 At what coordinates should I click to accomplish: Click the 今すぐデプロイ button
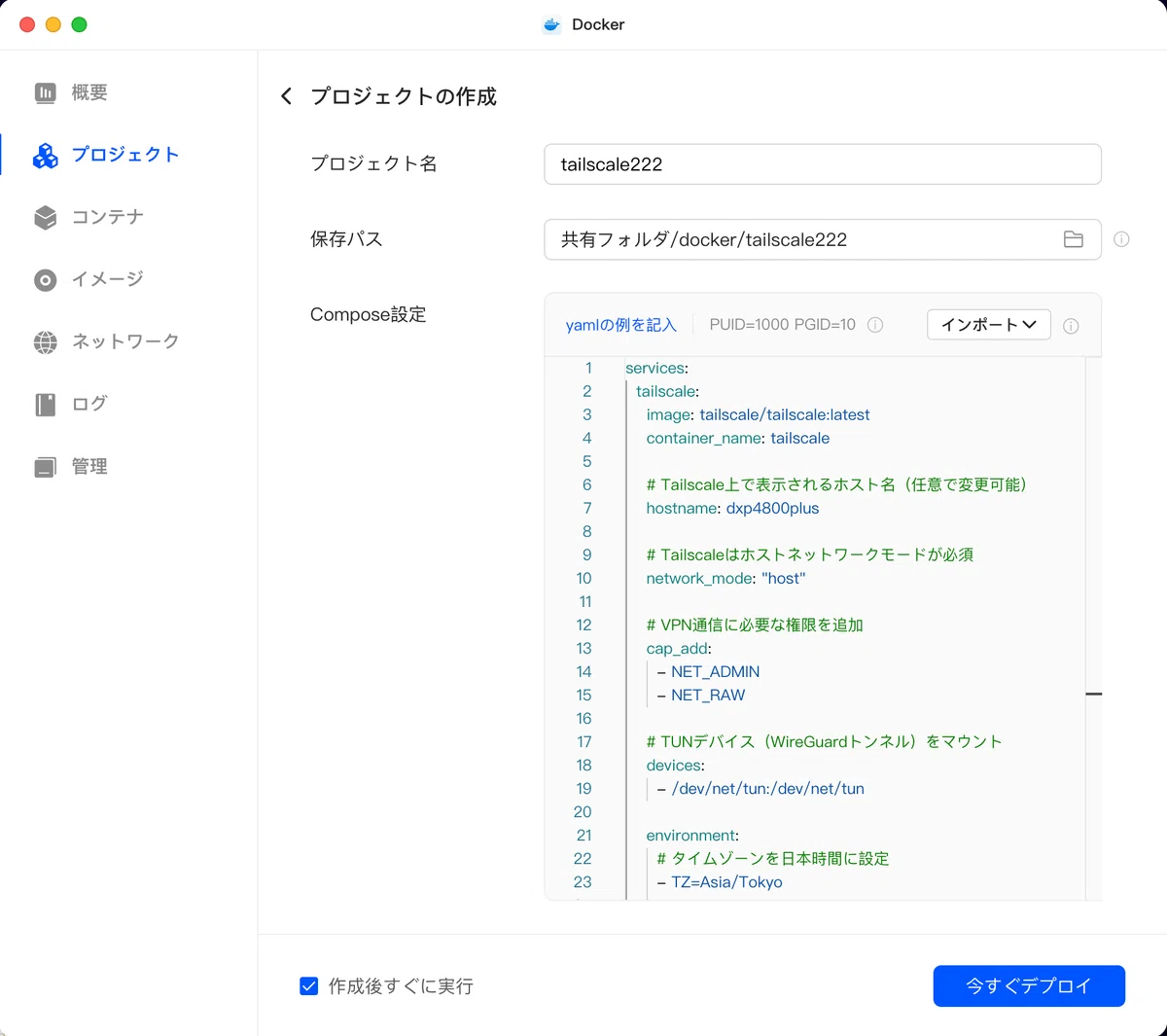tap(1029, 985)
